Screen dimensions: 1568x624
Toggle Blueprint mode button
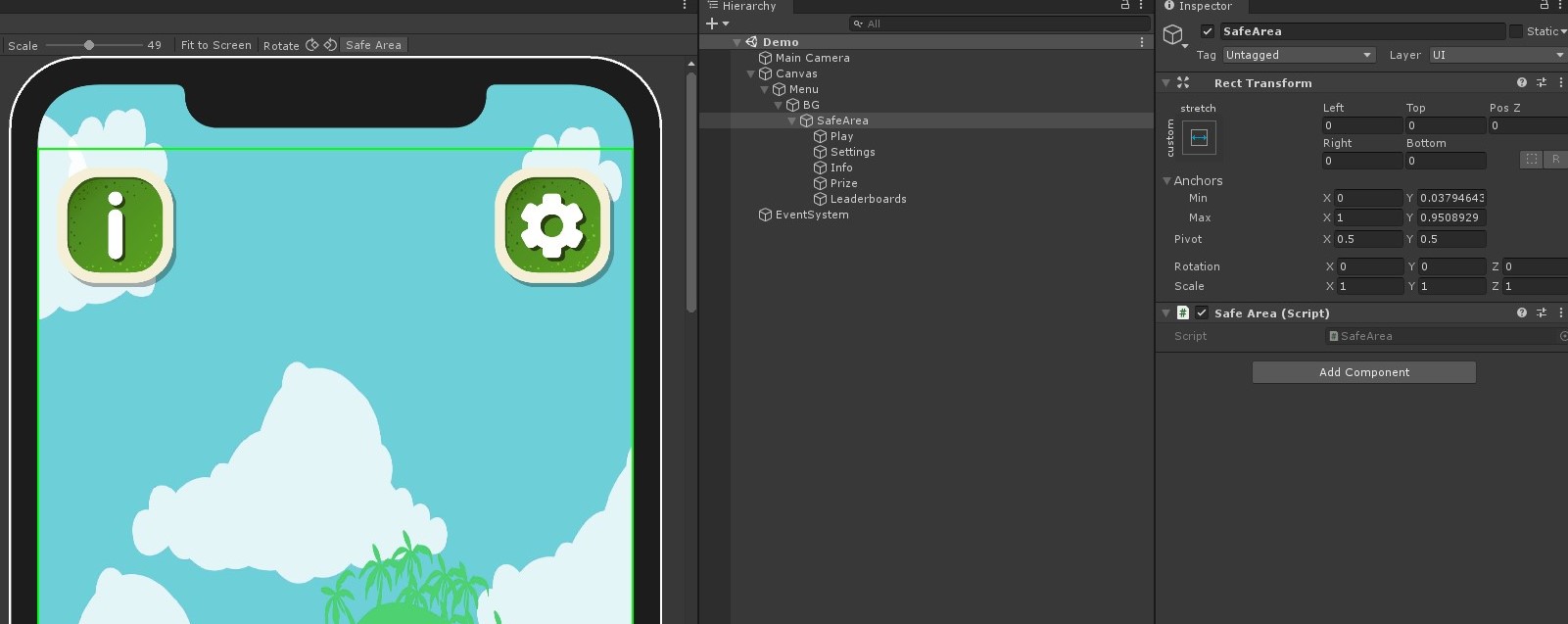tap(1532, 159)
